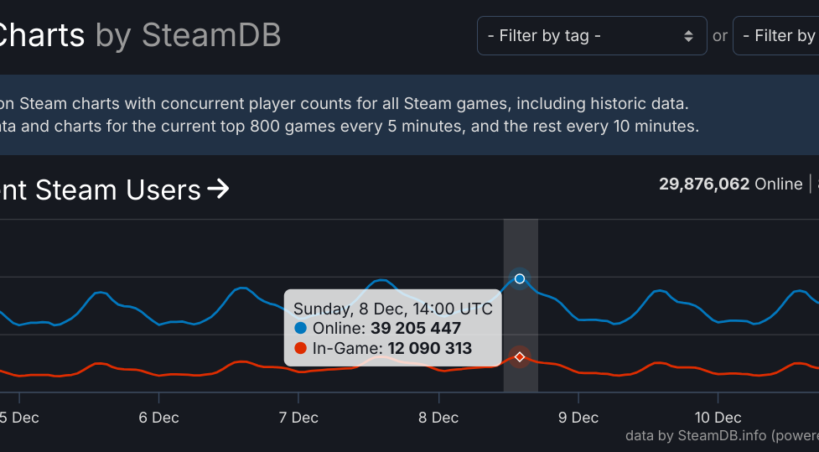Open the "Filter by tag" dropdown

point(591,36)
